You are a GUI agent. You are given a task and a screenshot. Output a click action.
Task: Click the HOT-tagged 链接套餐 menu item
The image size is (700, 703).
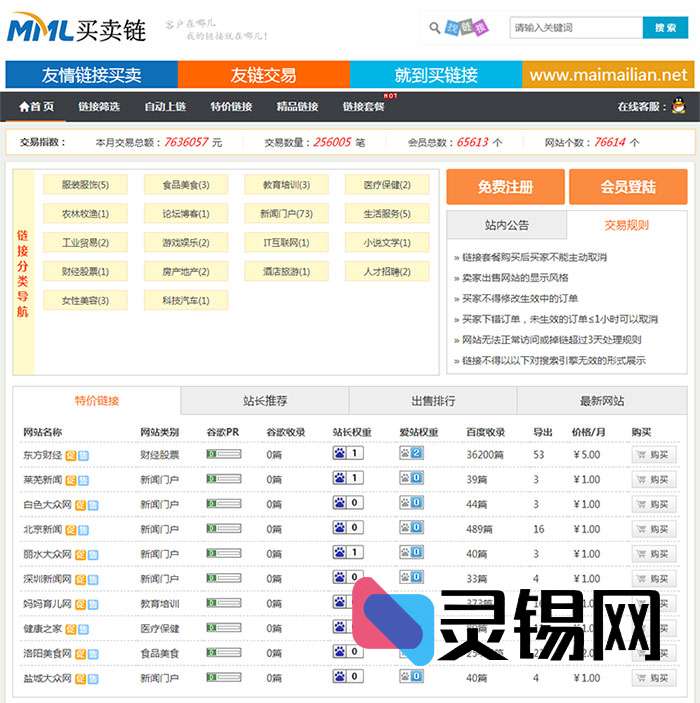pos(363,107)
